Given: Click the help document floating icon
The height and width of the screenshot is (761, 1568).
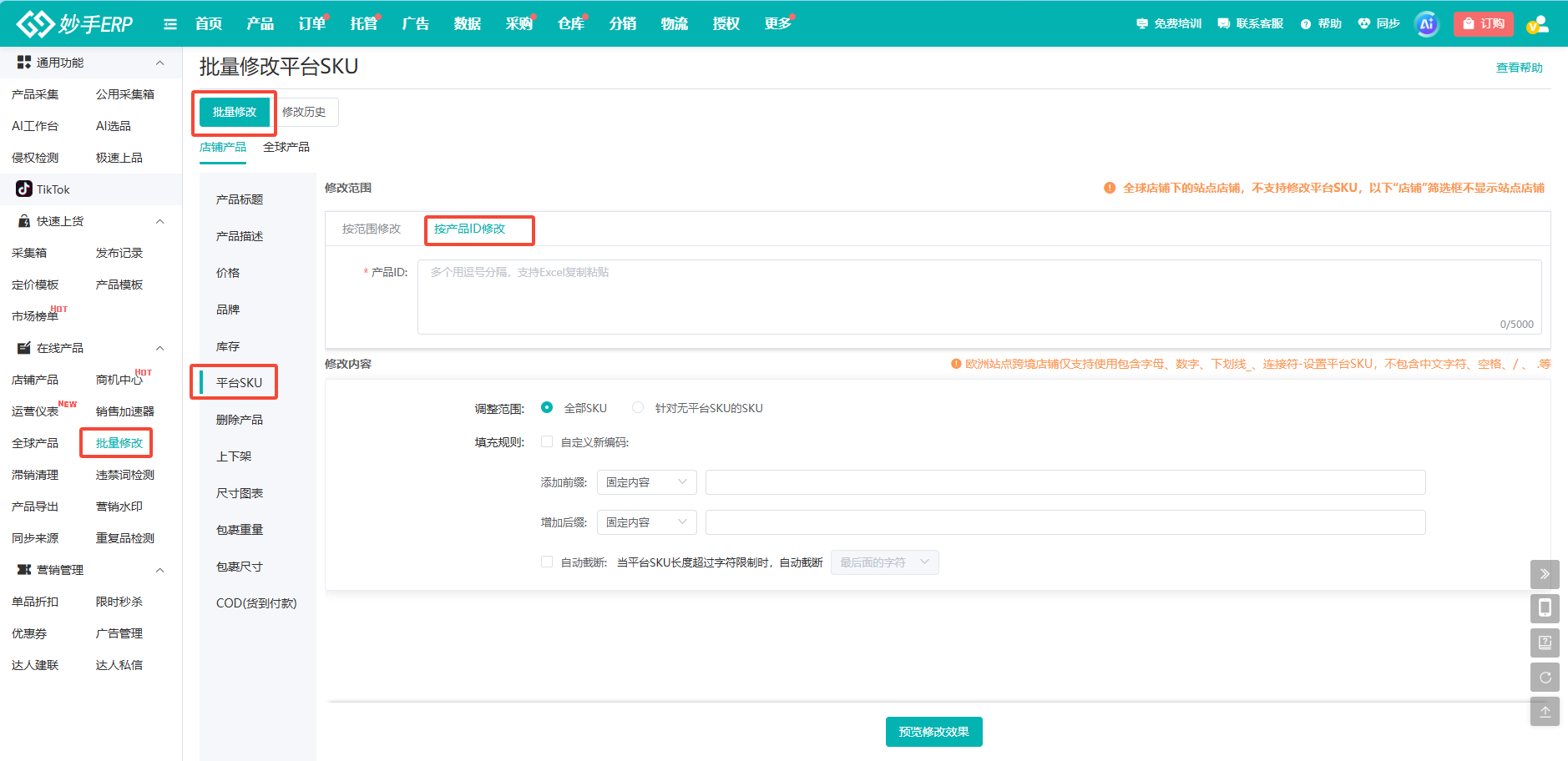Looking at the screenshot, I should (x=1545, y=643).
